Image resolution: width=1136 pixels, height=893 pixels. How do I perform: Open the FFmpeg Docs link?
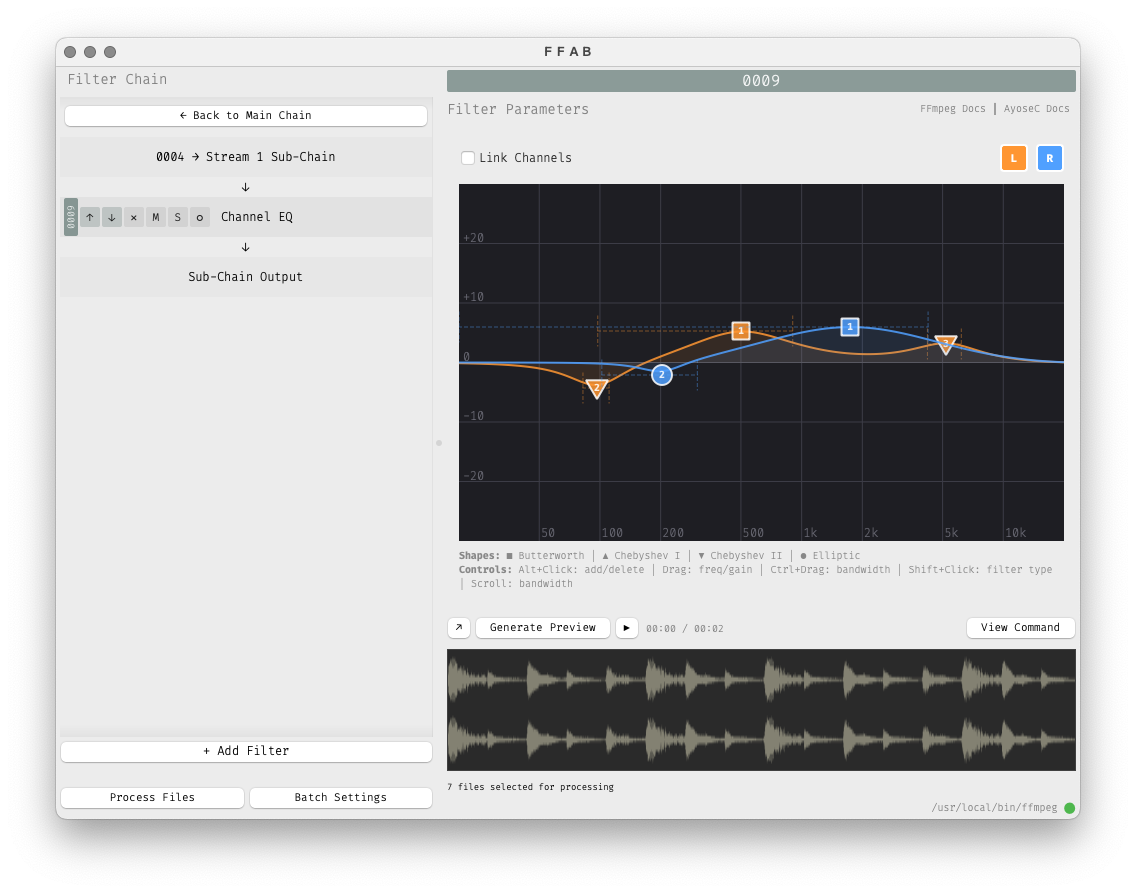[x=952, y=109]
